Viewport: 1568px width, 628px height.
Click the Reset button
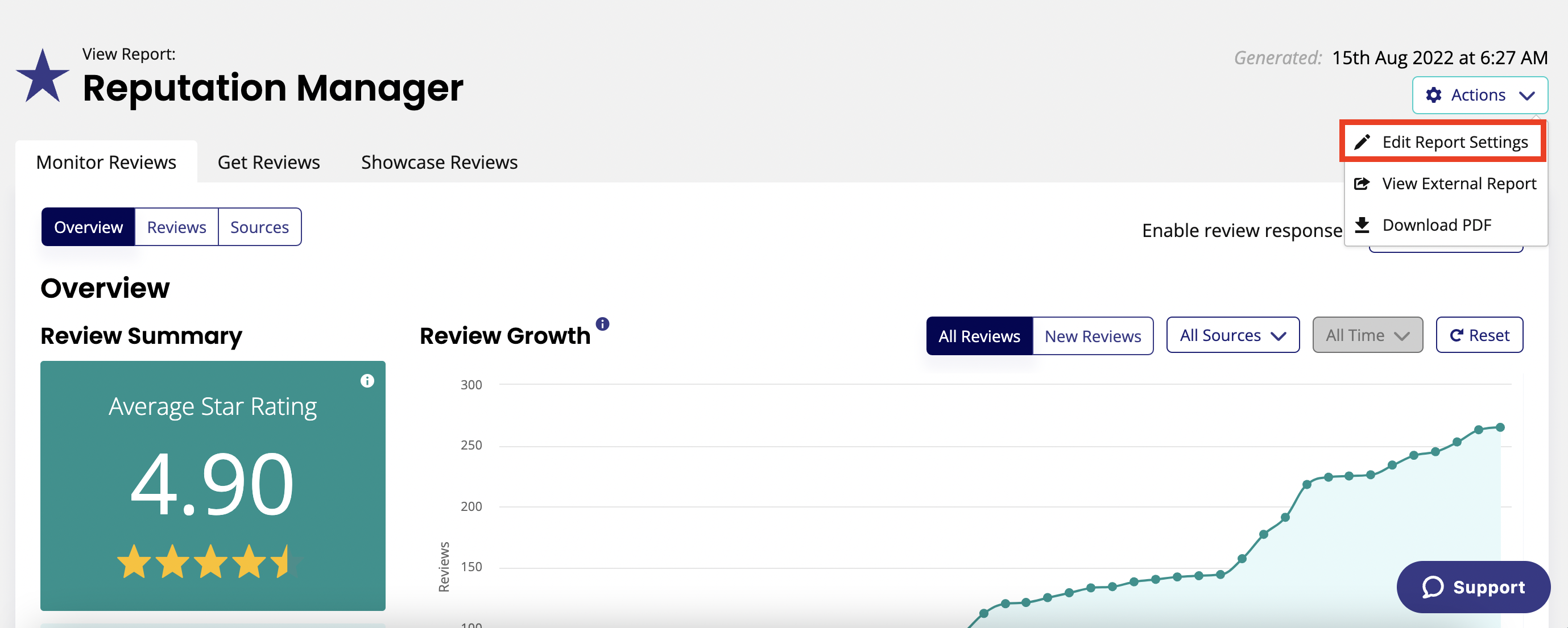point(1479,335)
